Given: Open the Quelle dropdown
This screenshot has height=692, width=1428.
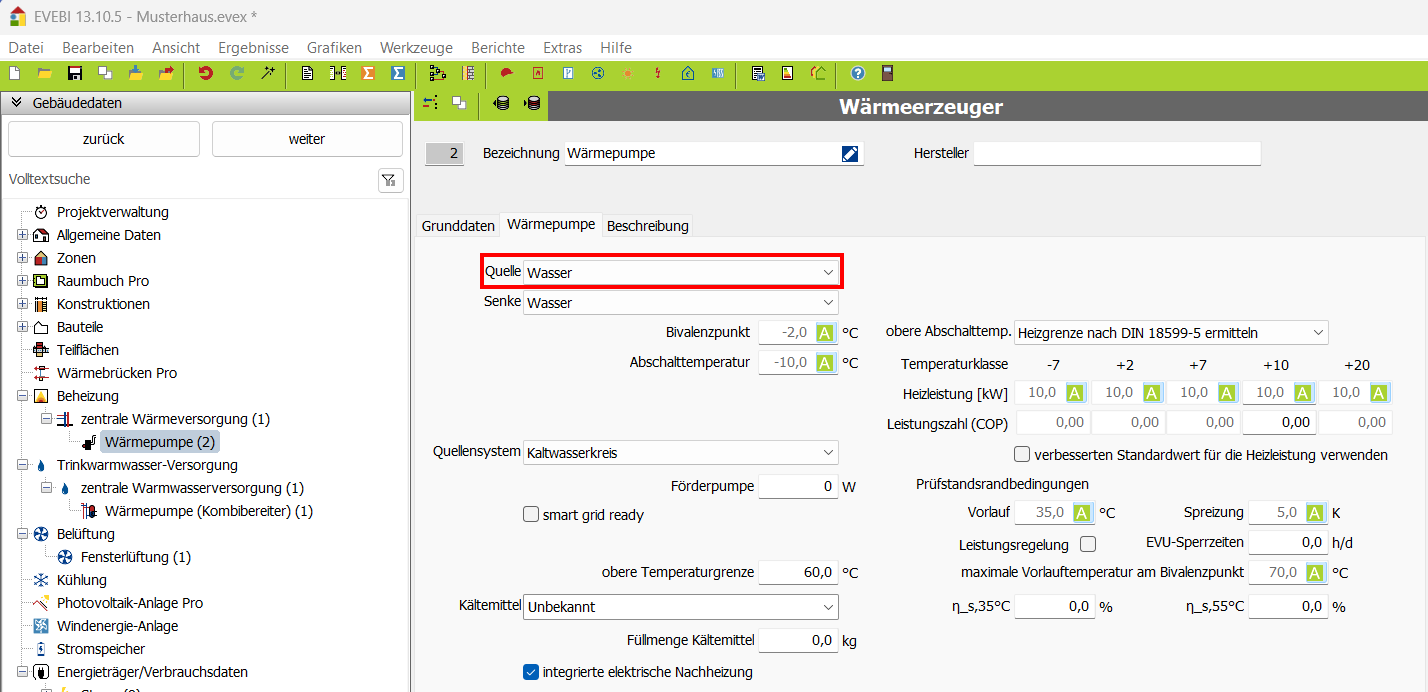Looking at the screenshot, I should pyautogui.click(x=681, y=272).
